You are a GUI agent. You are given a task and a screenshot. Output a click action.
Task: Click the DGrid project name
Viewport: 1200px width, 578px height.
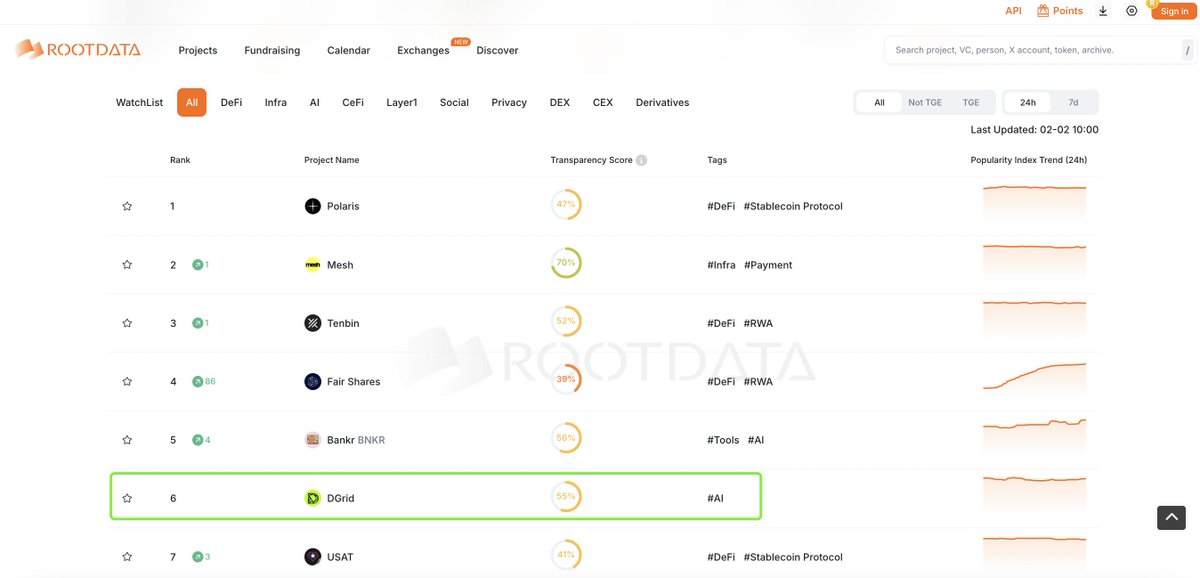(341, 498)
